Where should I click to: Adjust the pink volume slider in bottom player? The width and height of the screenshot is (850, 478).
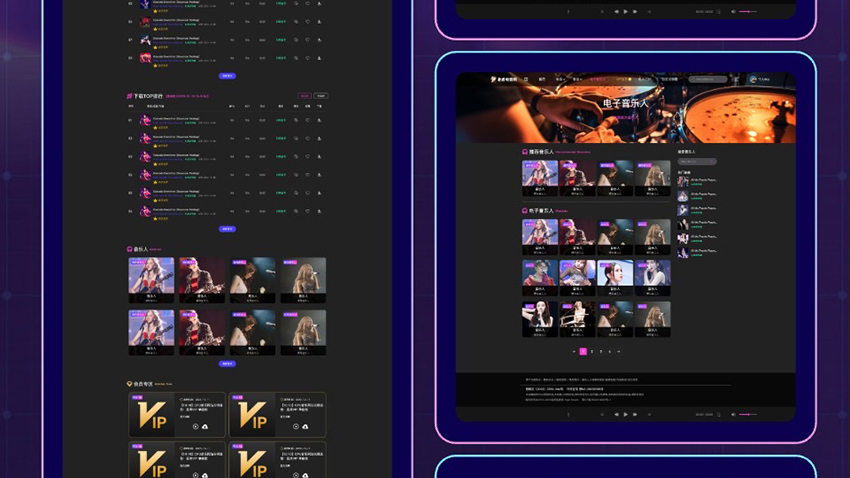[747, 414]
